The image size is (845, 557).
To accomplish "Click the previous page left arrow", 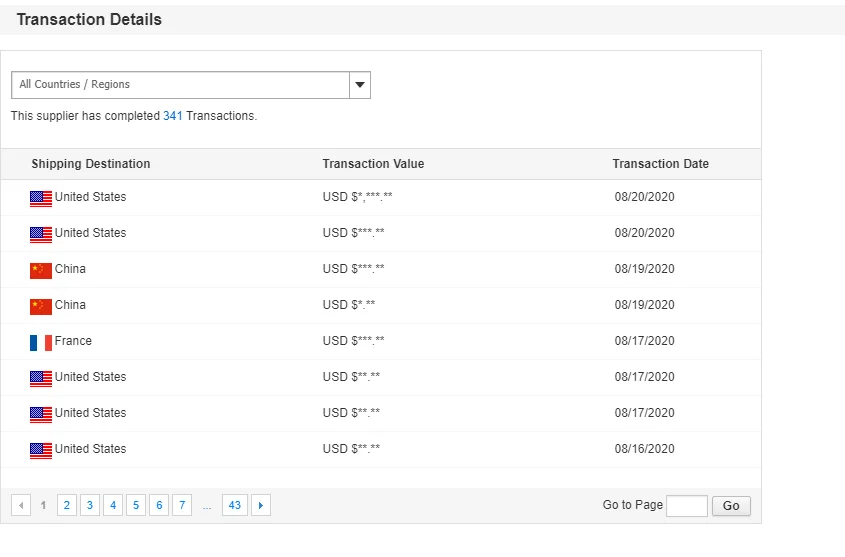I will pyautogui.click(x=21, y=506).
